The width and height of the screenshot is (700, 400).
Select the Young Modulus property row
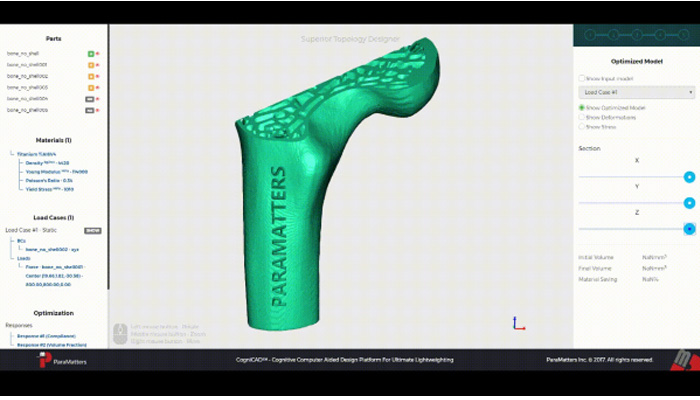coord(57,172)
